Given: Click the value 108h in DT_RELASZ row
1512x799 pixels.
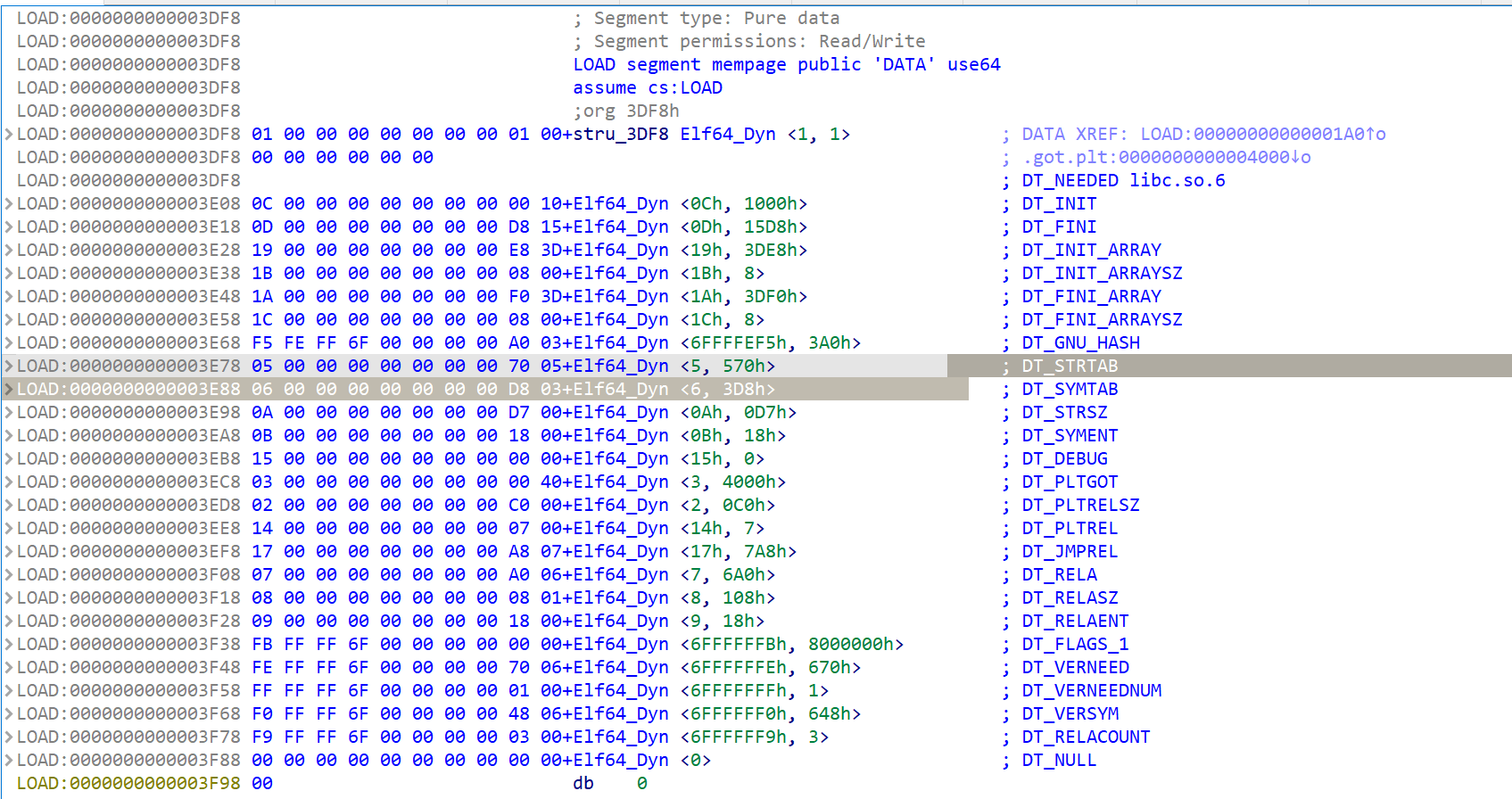Looking at the screenshot, I should pos(743,597).
